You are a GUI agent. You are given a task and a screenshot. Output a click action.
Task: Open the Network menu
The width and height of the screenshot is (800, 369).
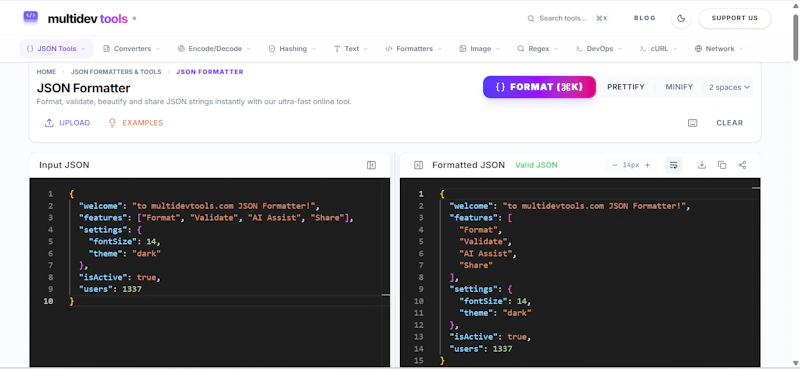pyautogui.click(x=719, y=49)
